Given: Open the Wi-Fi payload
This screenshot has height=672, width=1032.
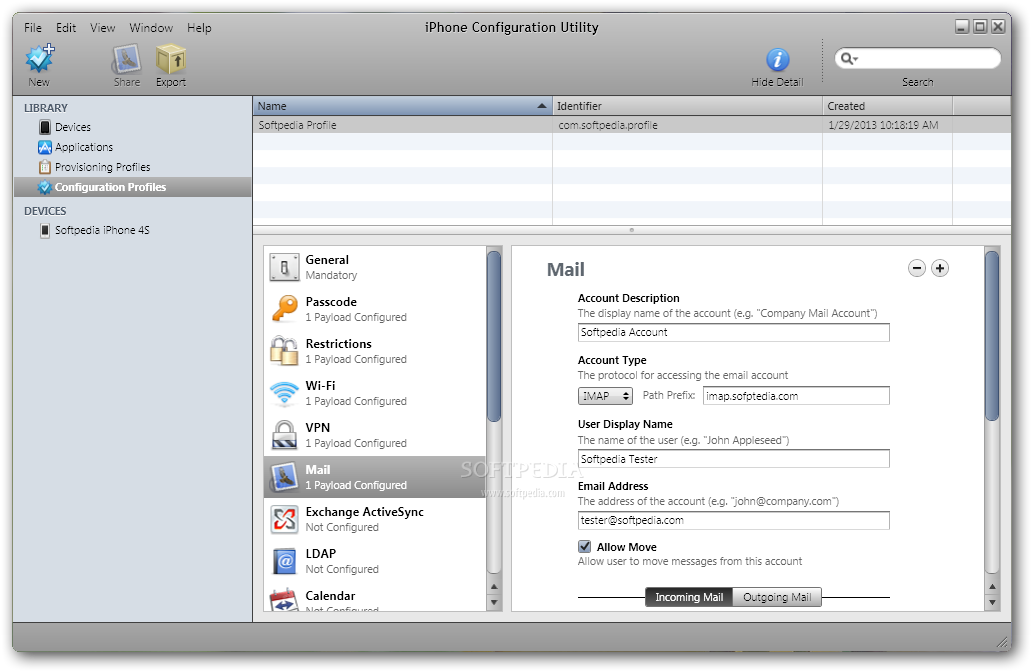Looking at the screenshot, I should [x=375, y=393].
